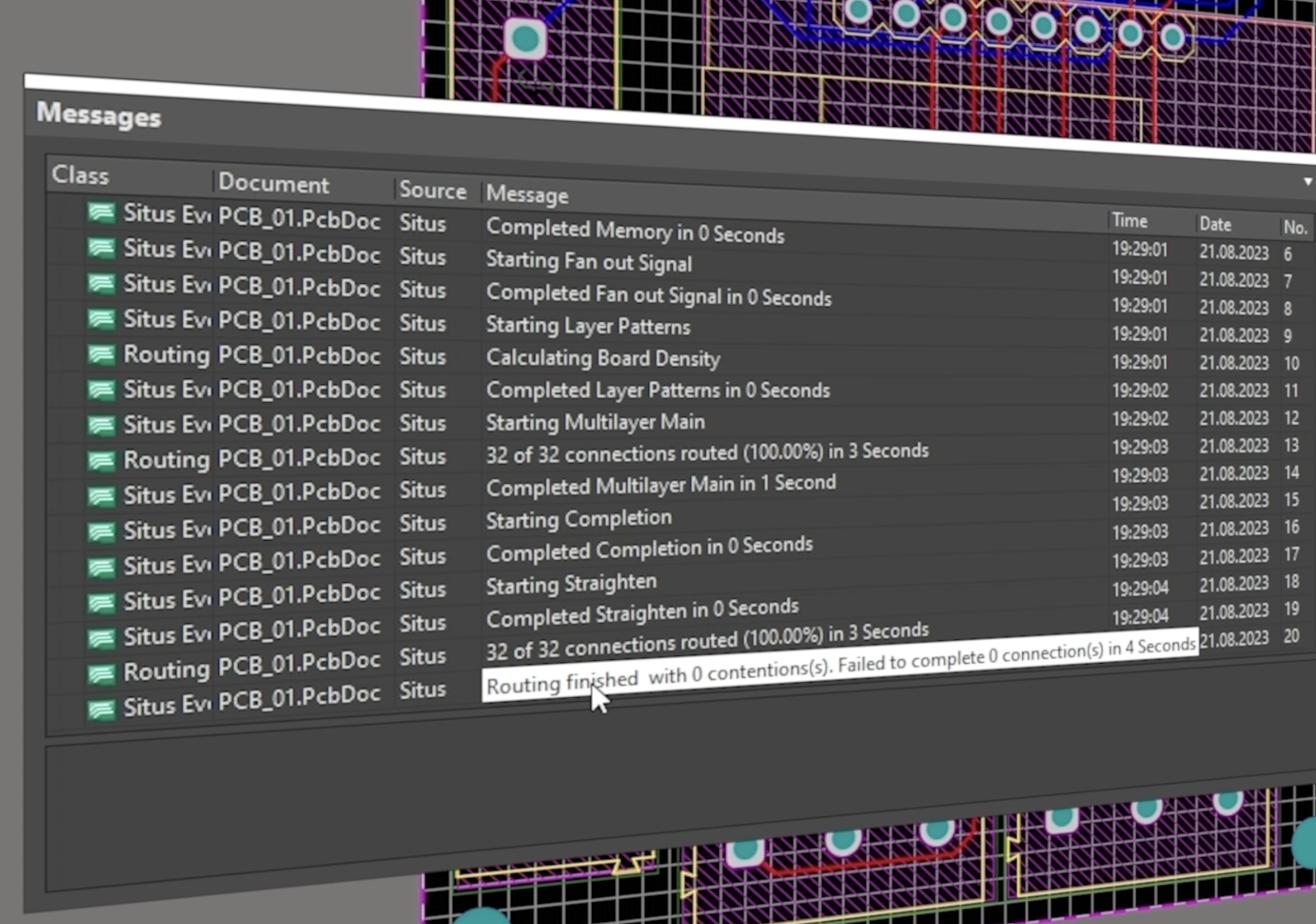Open the Messages panel options dropdown arrow
Screen dimensions: 1316x924
[x=1307, y=182]
